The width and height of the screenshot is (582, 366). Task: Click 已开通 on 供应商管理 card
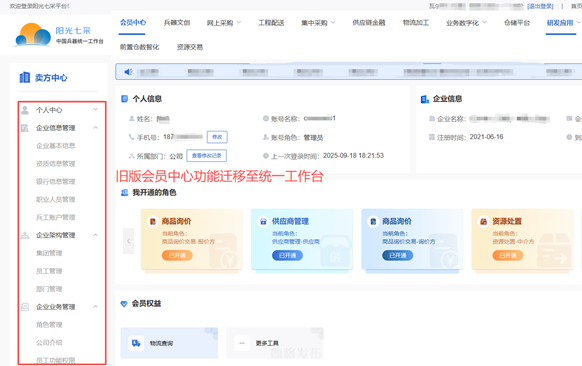click(287, 255)
